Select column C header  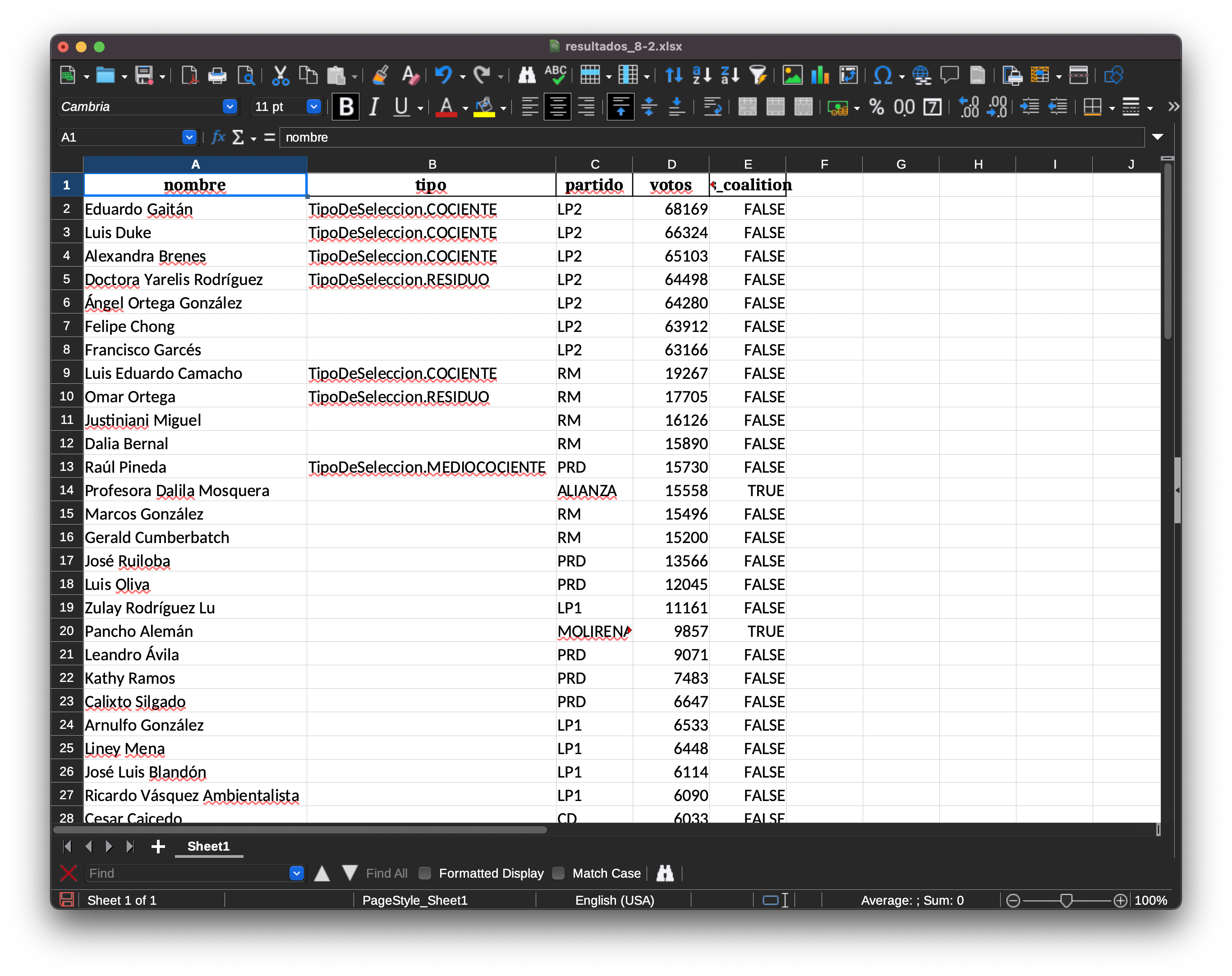[x=594, y=165]
